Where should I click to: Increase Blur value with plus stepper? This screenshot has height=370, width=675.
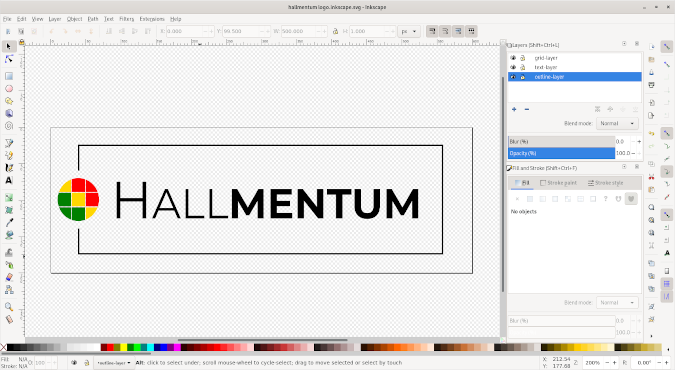(639, 141)
